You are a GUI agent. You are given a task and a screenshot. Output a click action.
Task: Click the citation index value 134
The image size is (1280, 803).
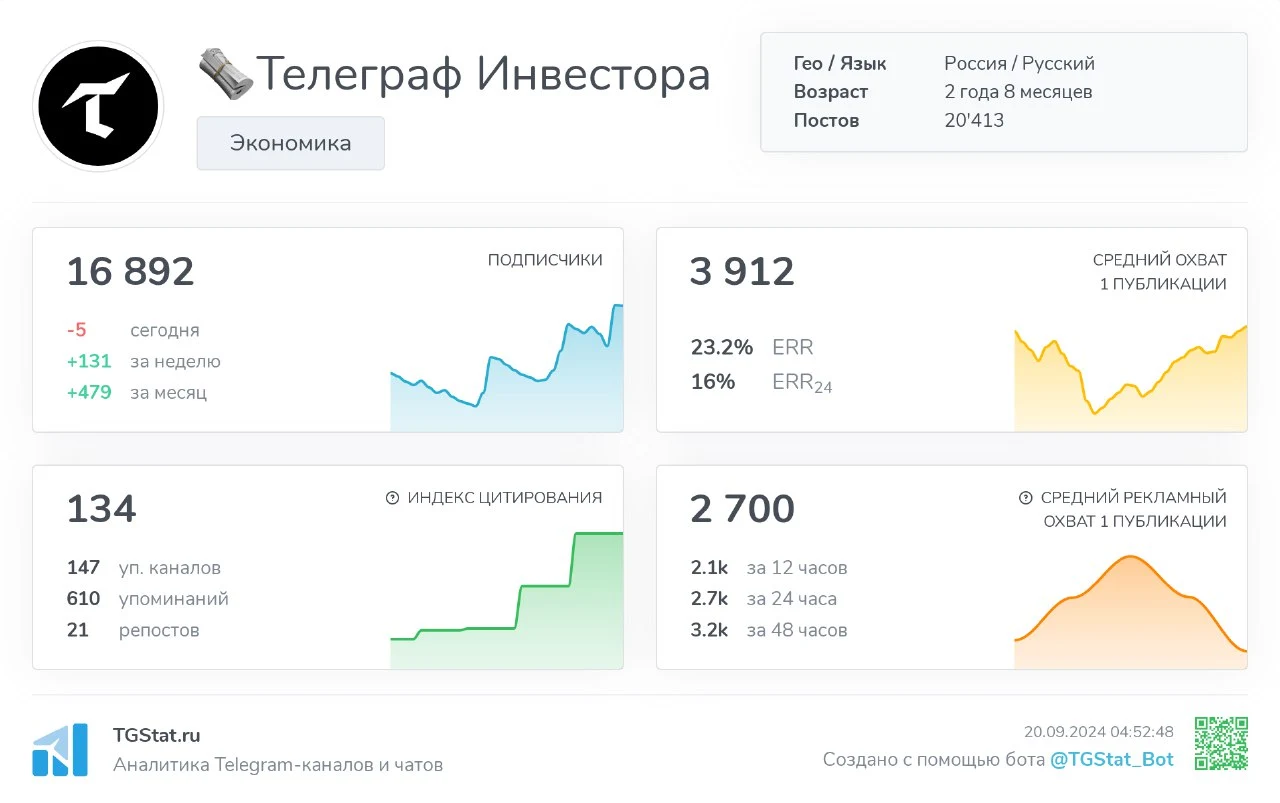[x=101, y=509]
